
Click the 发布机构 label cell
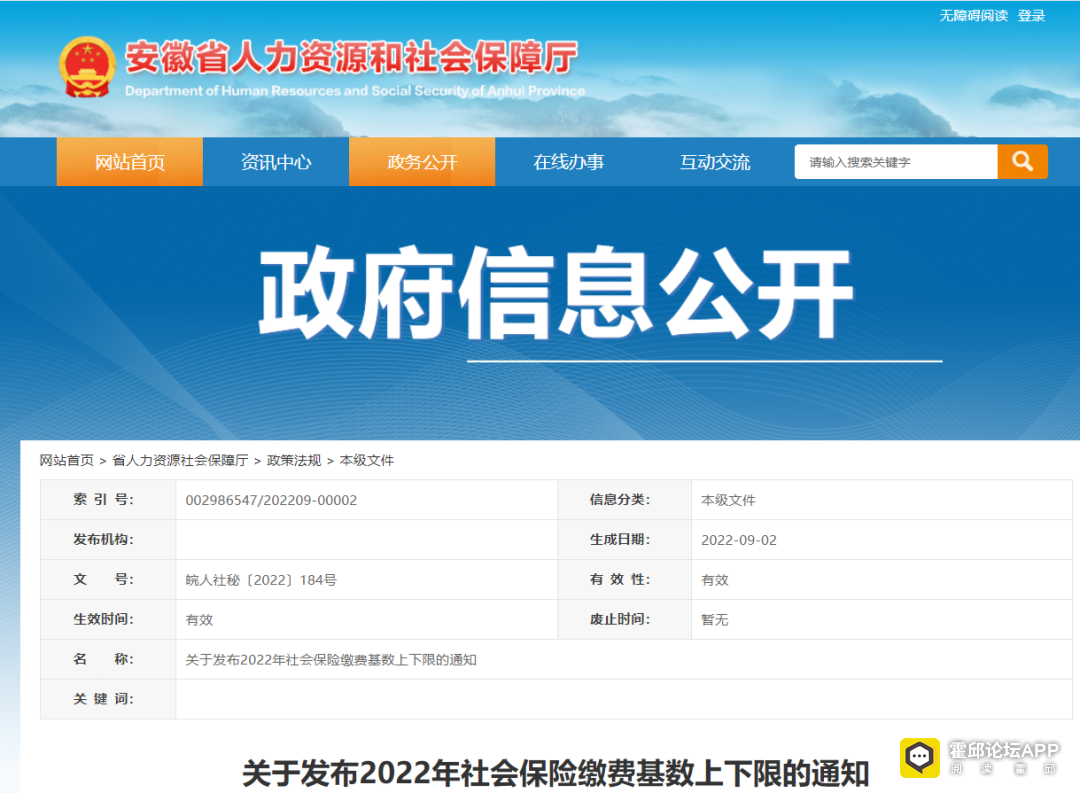(x=108, y=539)
